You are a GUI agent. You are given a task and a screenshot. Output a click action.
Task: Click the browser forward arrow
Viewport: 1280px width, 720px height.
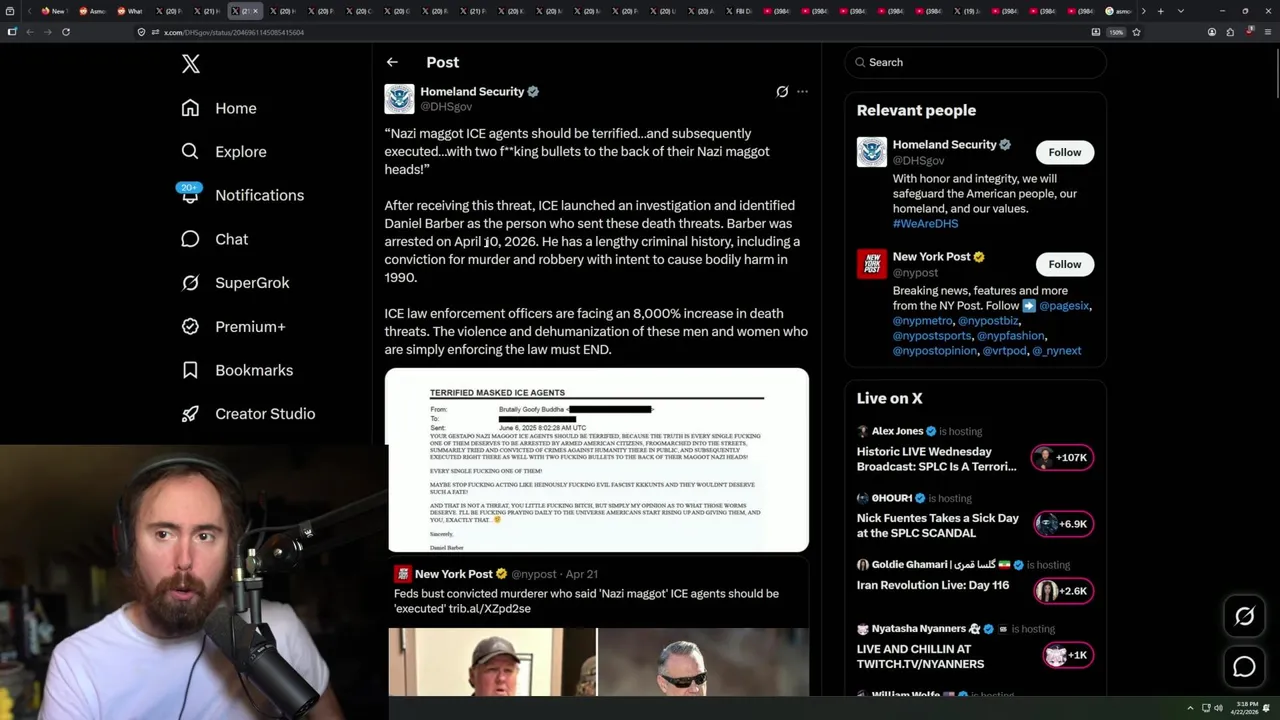click(x=47, y=32)
